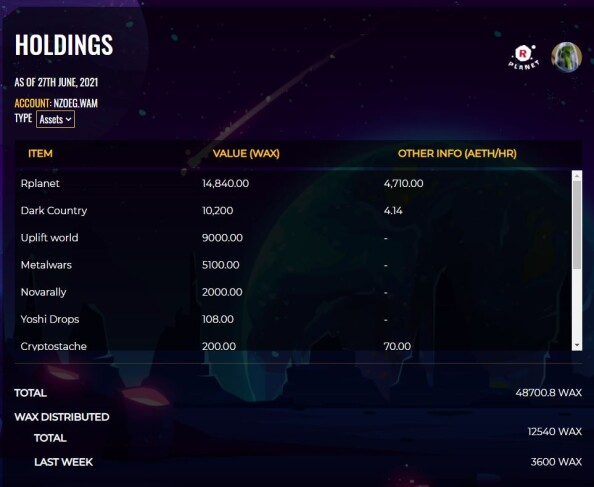Select the Novarally row item

point(44,292)
